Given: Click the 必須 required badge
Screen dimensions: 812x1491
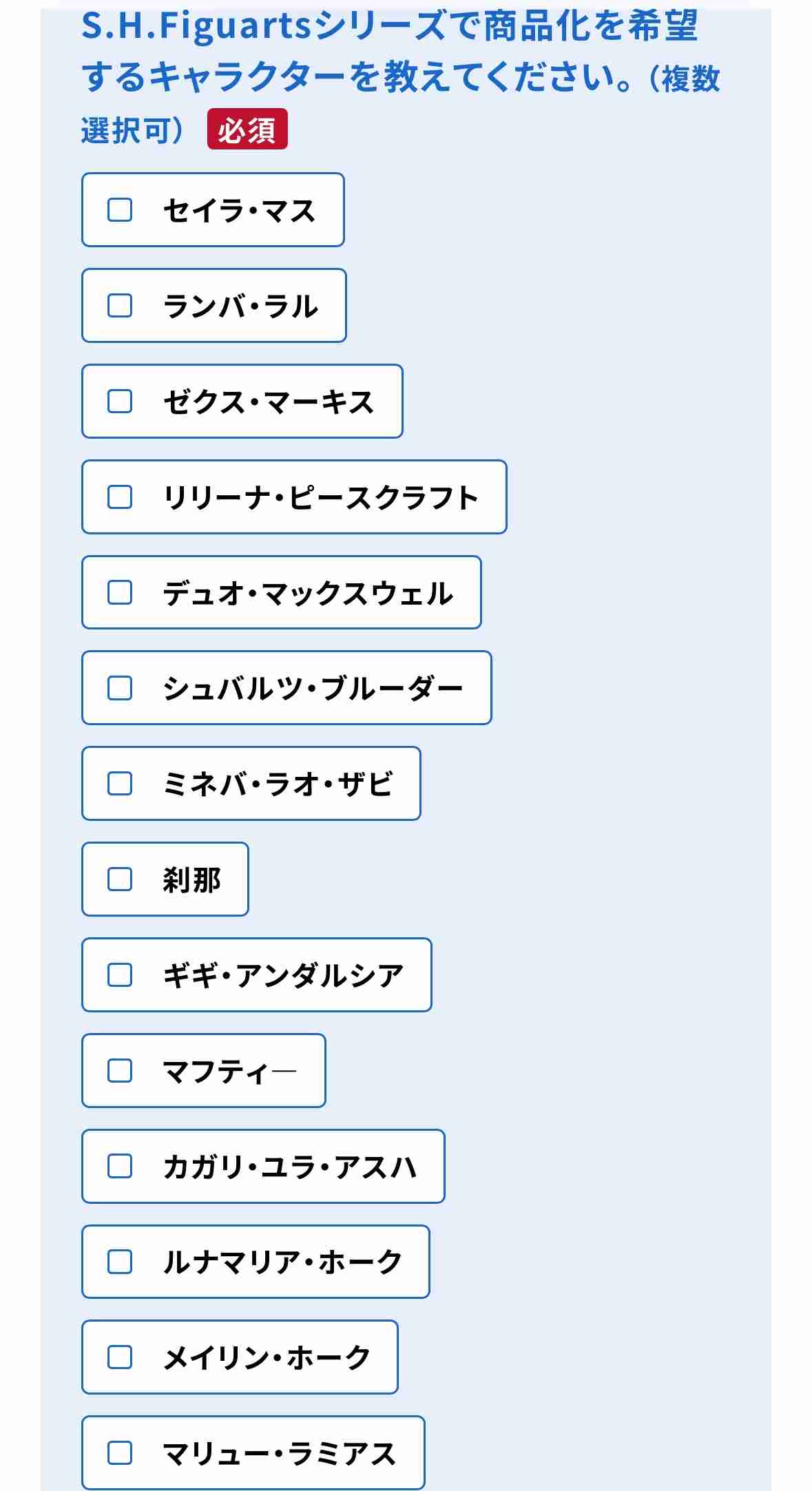Looking at the screenshot, I should 247,129.
